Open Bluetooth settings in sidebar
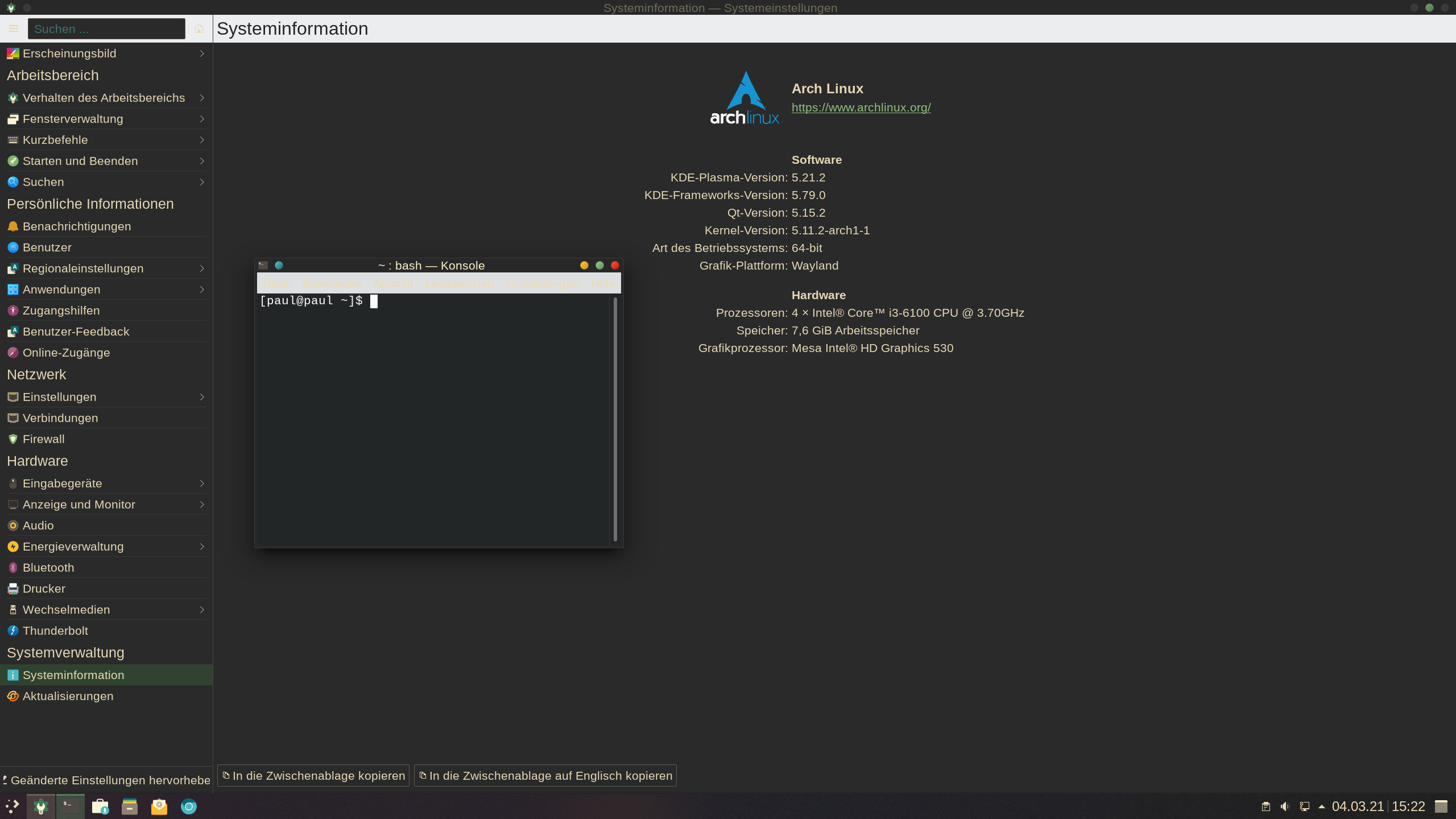The image size is (1456, 819). [x=48, y=568]
